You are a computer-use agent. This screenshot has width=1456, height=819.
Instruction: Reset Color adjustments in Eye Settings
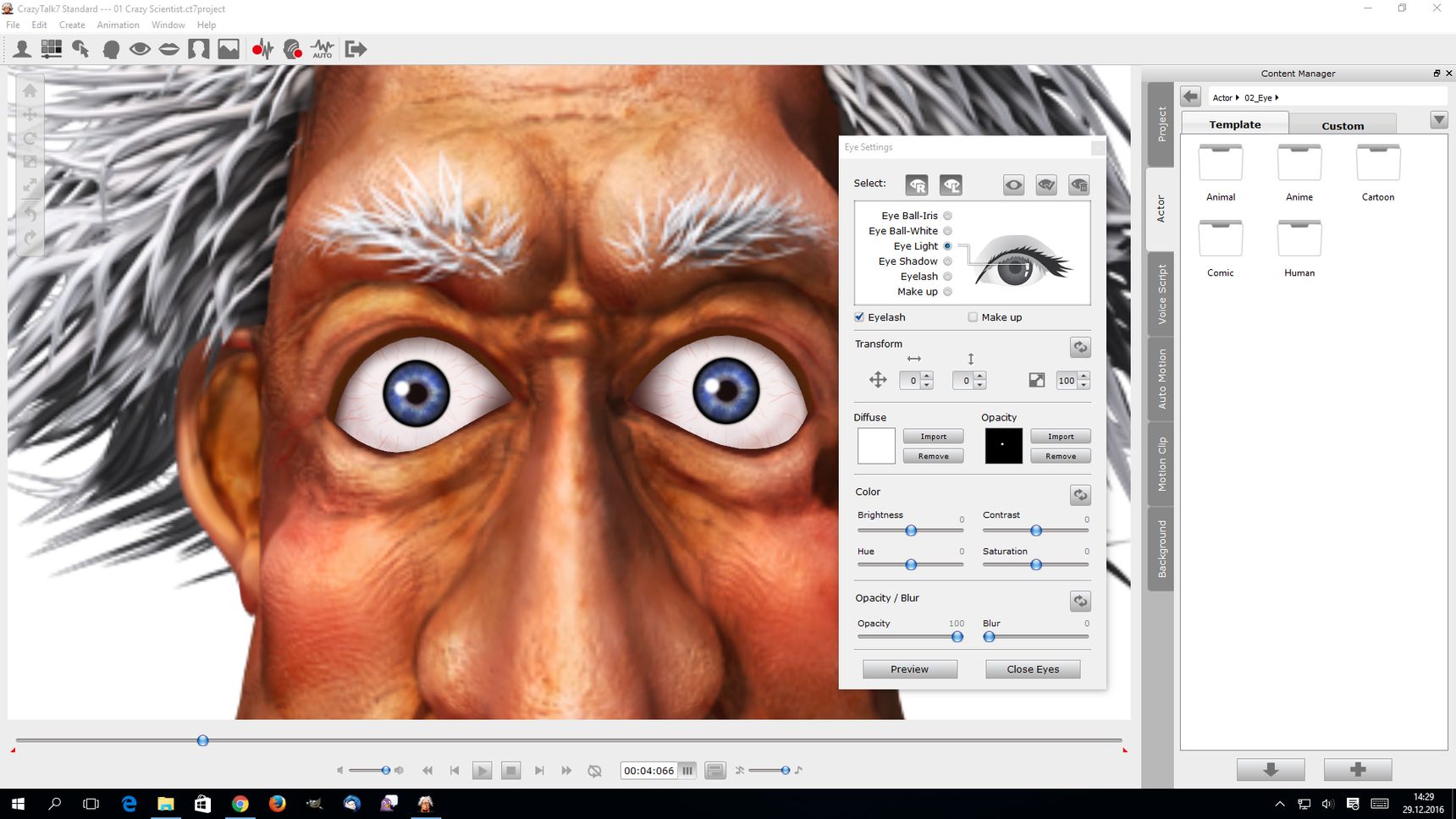point(1080,495)
